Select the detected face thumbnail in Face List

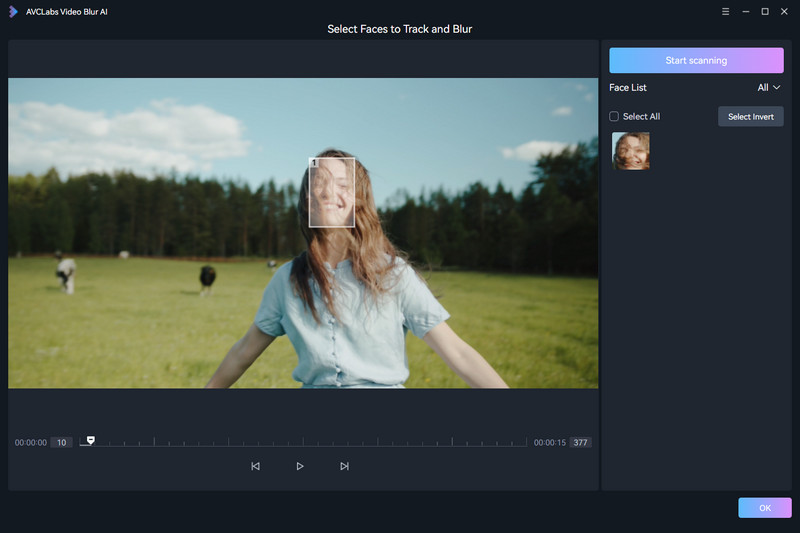[631, 151]
